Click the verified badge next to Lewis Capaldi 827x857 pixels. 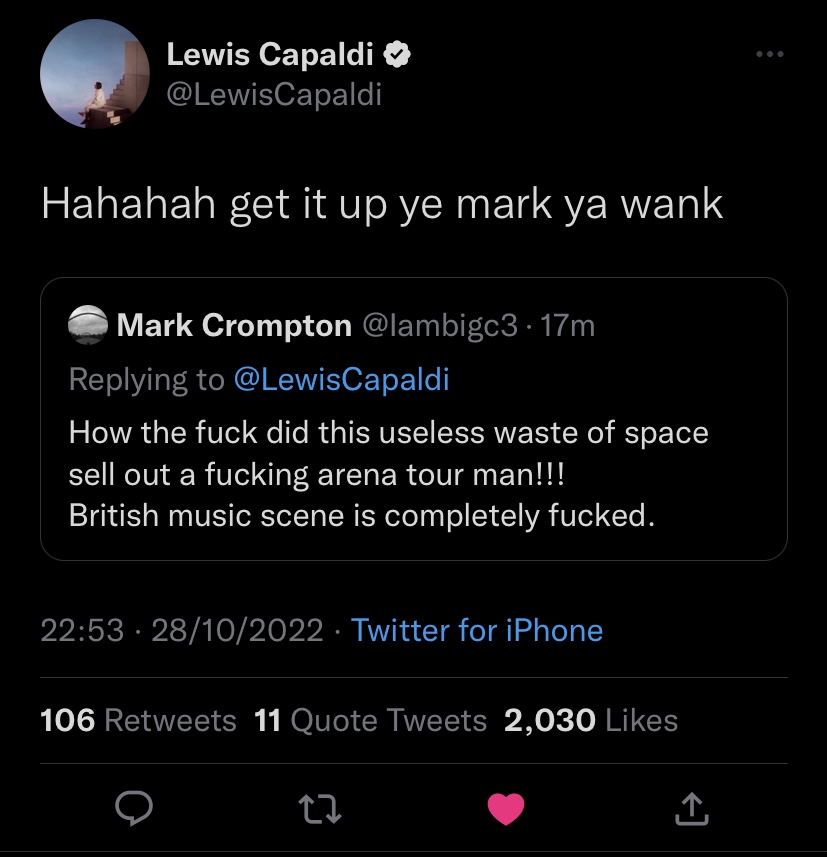tap(397, 55)
